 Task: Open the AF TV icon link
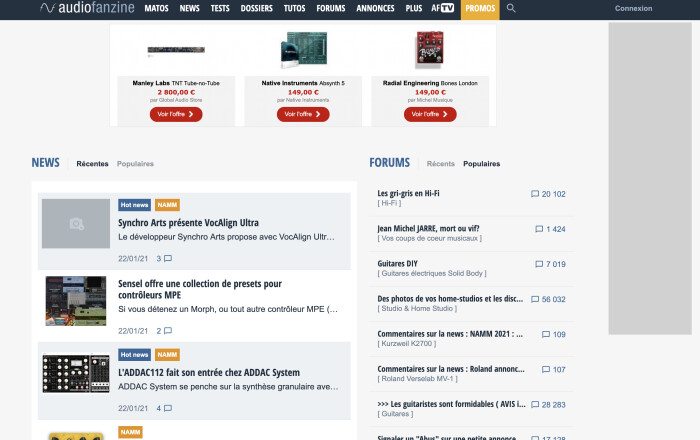tap(442, 8)
